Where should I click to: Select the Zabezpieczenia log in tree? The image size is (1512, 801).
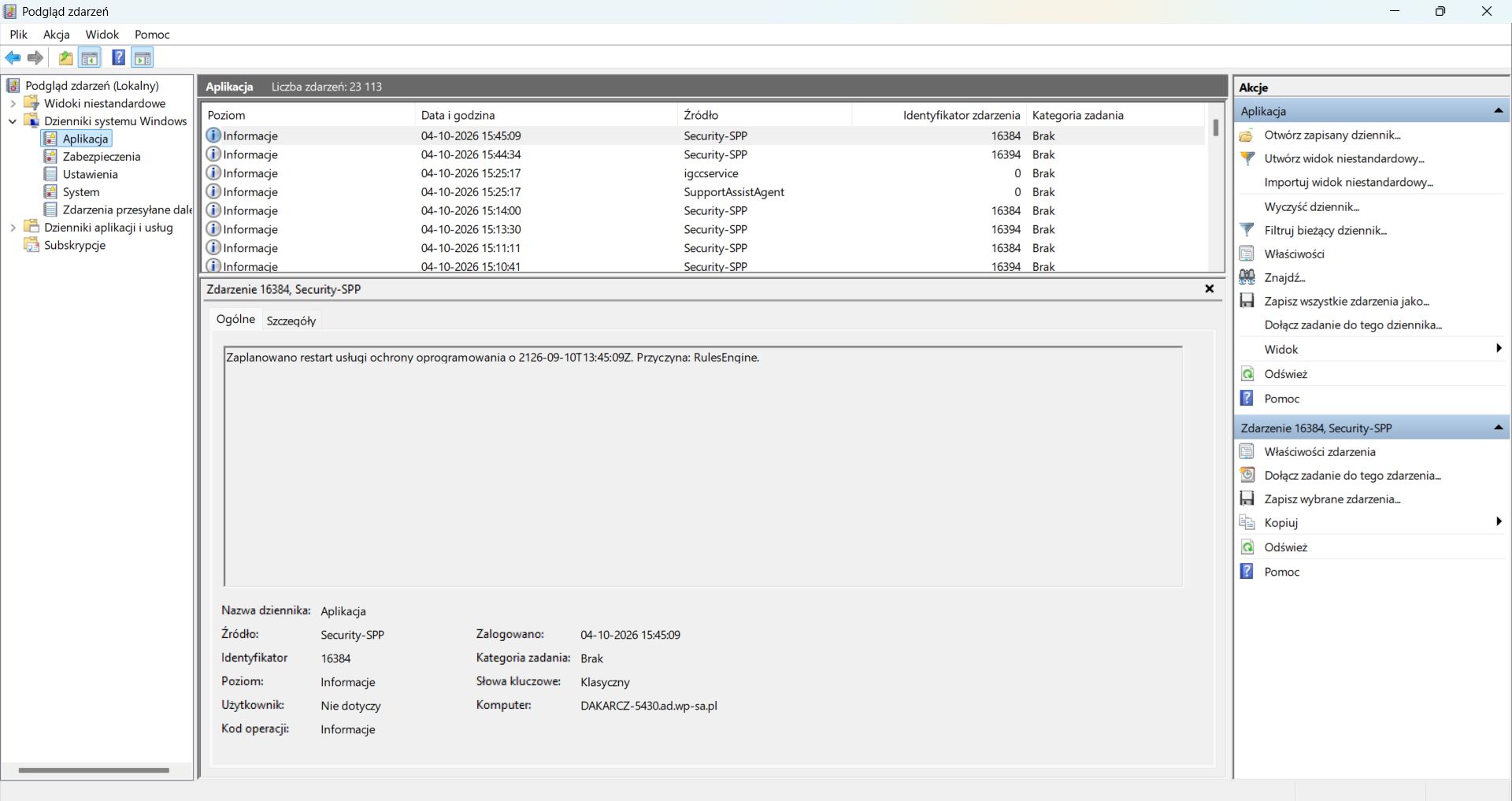(102, 157)
